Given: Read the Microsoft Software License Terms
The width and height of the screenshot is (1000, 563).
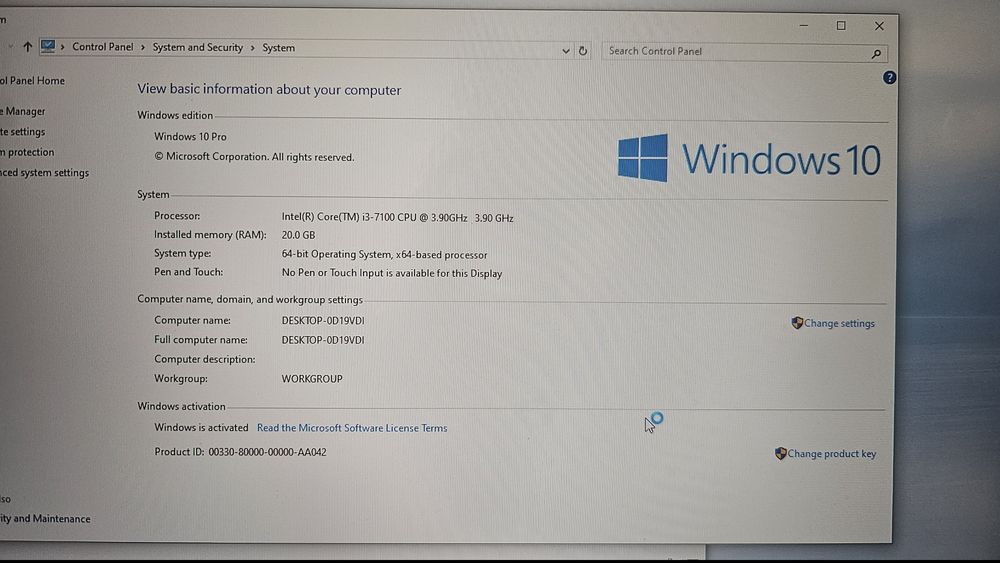Looking at the screenshot, I should [x=352, y=428].
